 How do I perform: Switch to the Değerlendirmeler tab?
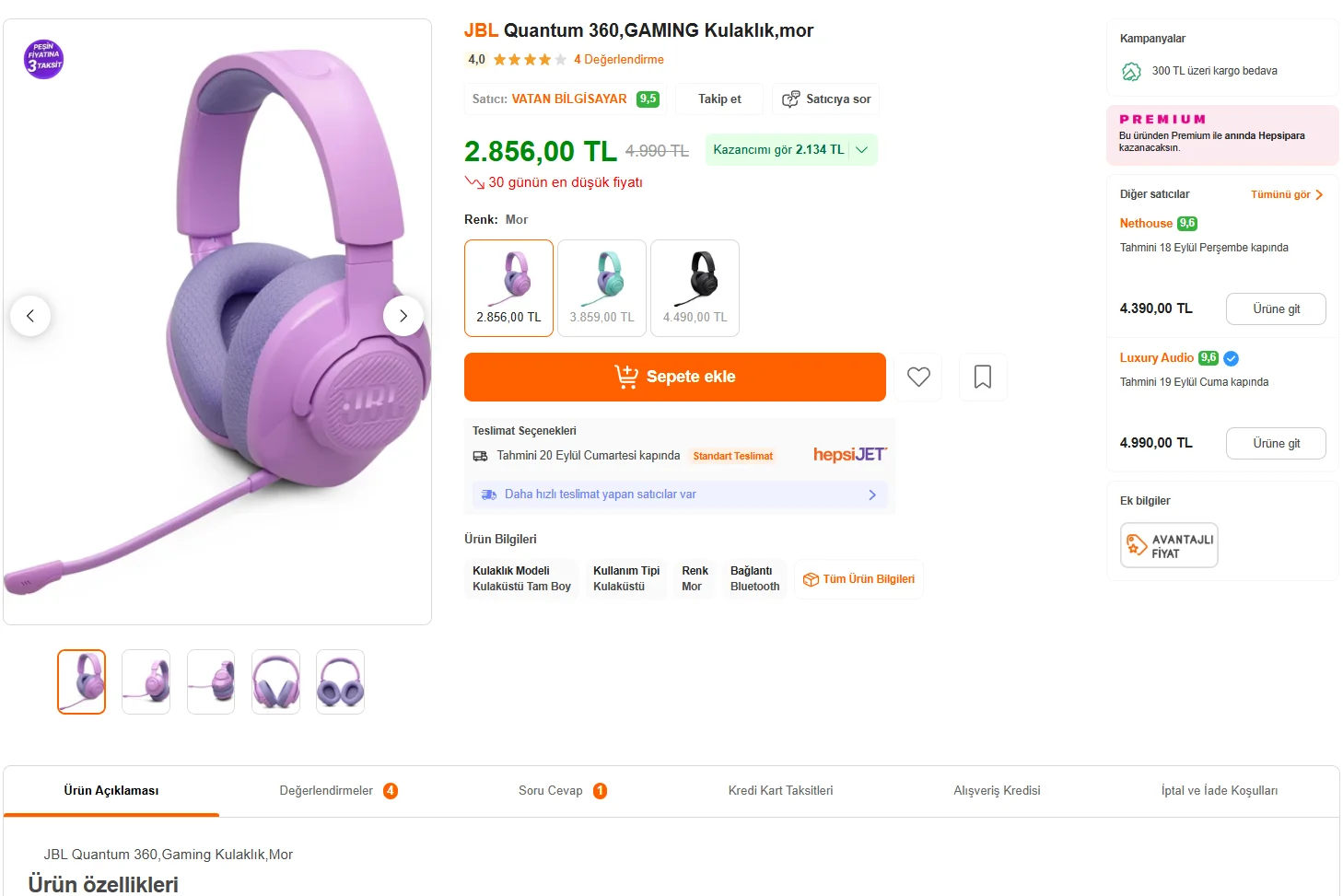pyautogui.click(x=337, y=791)
